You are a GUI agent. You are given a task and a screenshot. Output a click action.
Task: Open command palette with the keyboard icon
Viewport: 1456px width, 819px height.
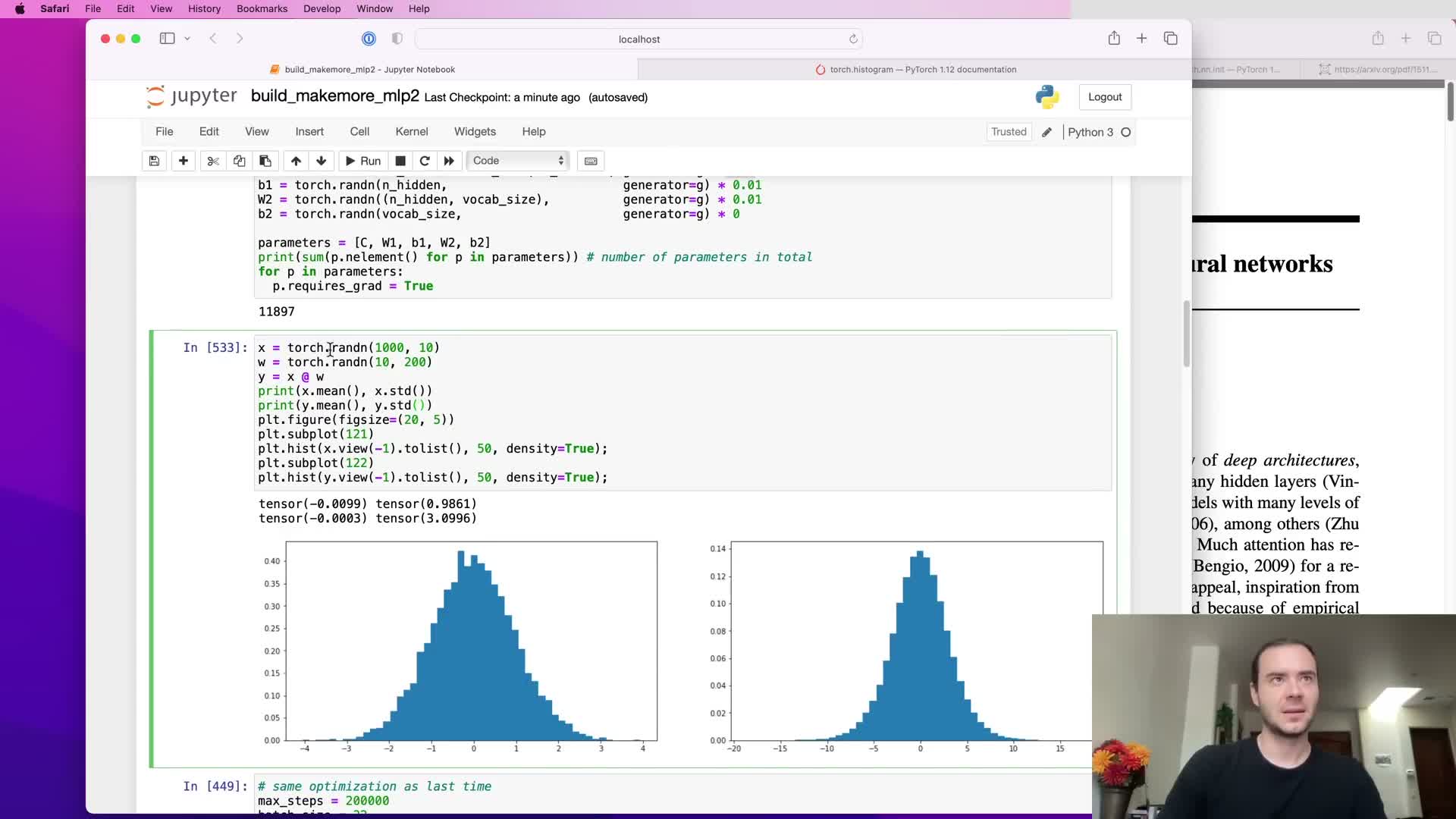pos(591,161)
